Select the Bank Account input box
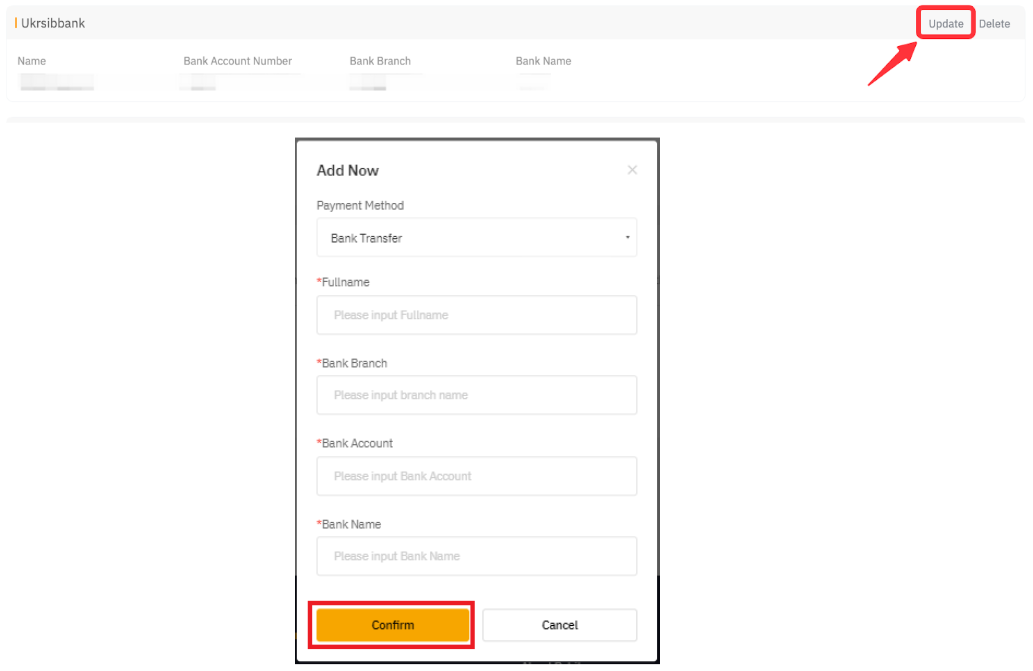The image size is (1033, 671). (476, 476)
